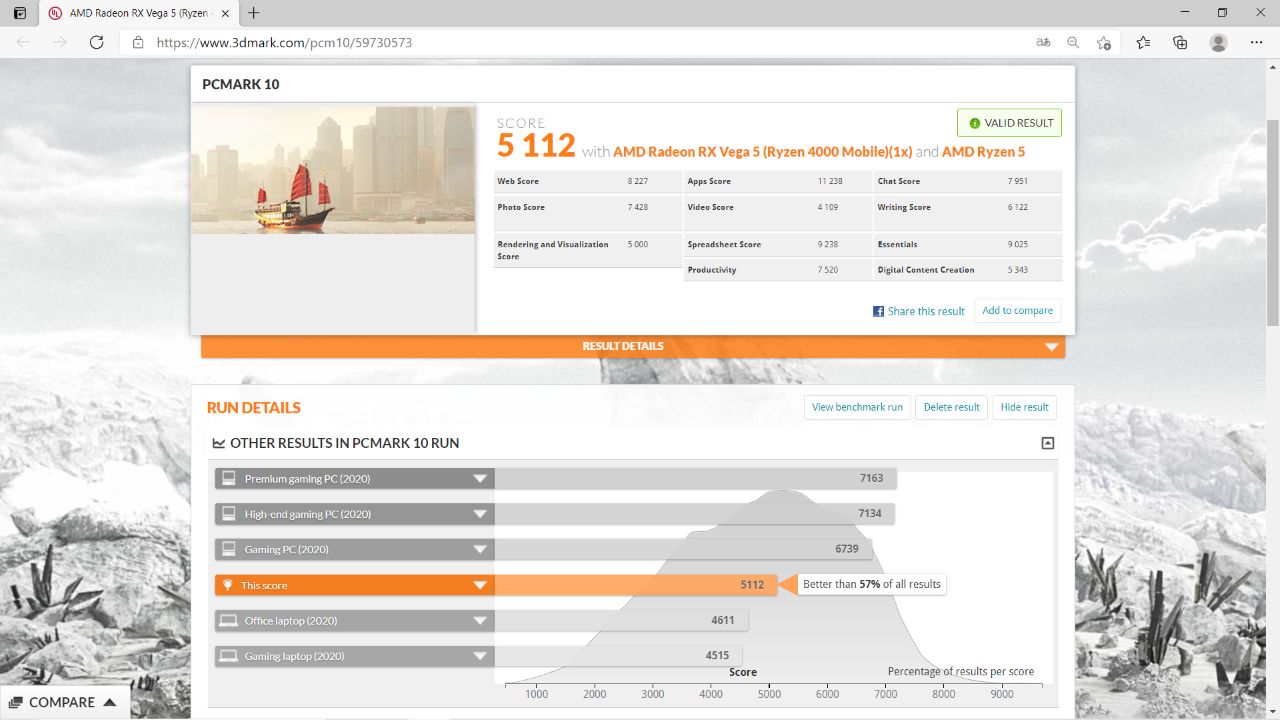1280x720 pixels.
Task: Open AMD Radeon RX Vega 5 GPU link
Action: tap(762, 152)
